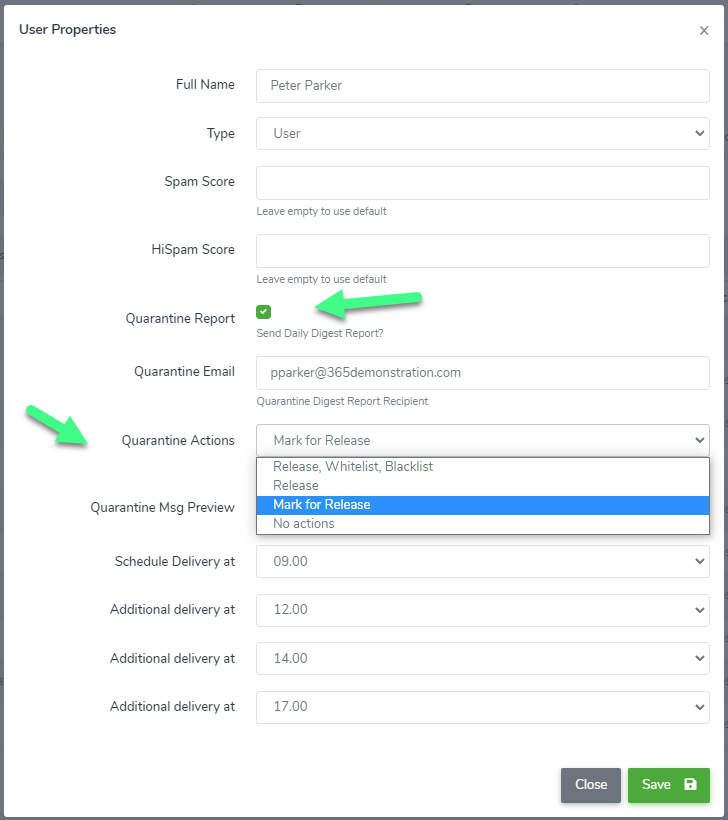
Task: Click the 09.00 Schedule Delivery chevron
Action: 699,561
